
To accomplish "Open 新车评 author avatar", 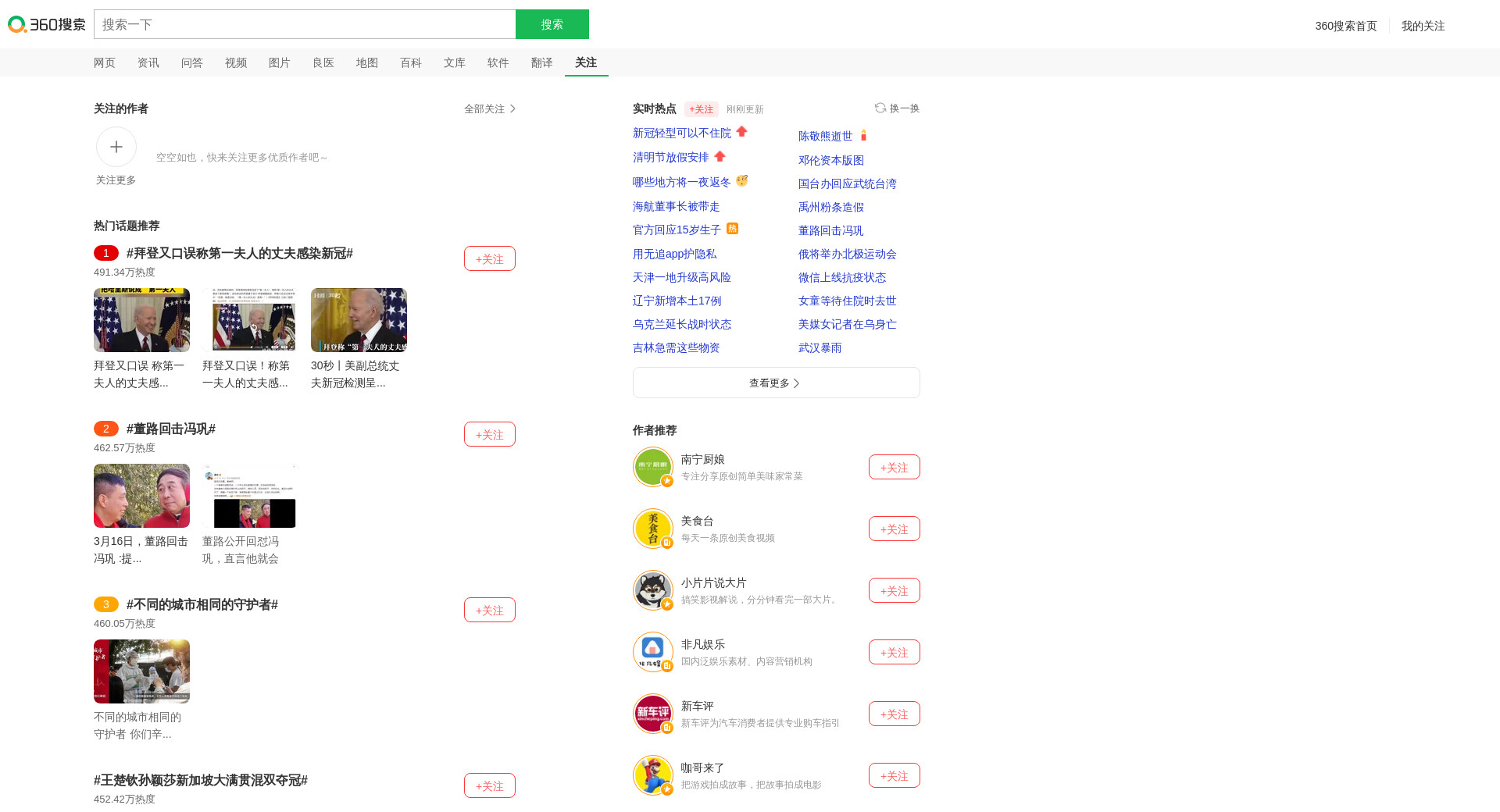I will coord(652,714).
